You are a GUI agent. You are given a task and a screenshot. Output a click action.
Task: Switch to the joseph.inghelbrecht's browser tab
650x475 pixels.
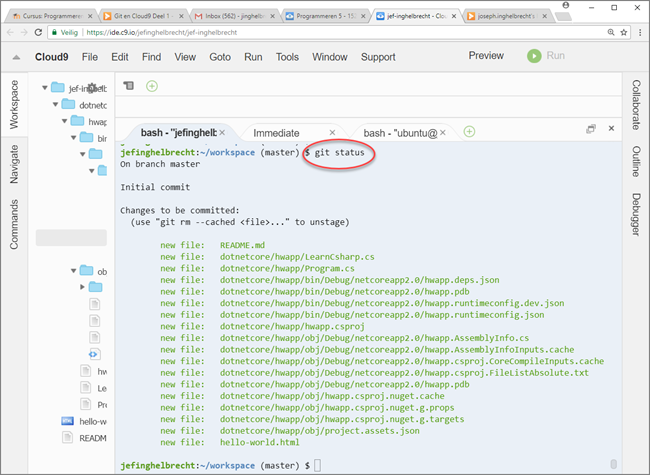(507, 16)
